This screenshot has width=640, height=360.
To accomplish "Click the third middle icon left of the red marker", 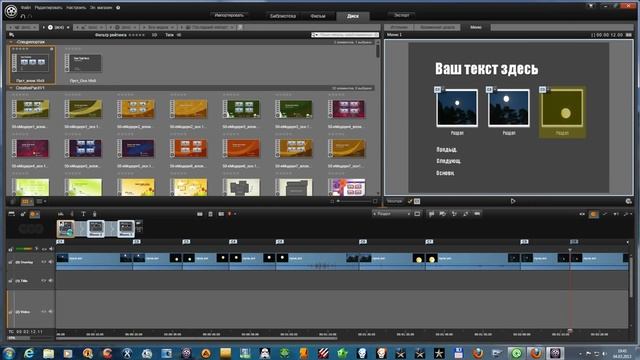I will 221,214.
